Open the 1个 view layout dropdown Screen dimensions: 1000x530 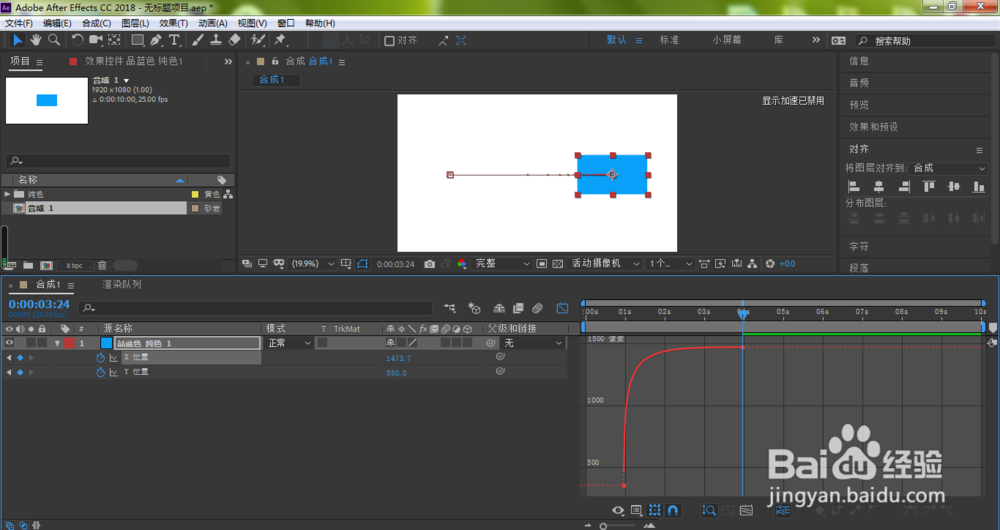pyautogui.click(x=670, y=264)
